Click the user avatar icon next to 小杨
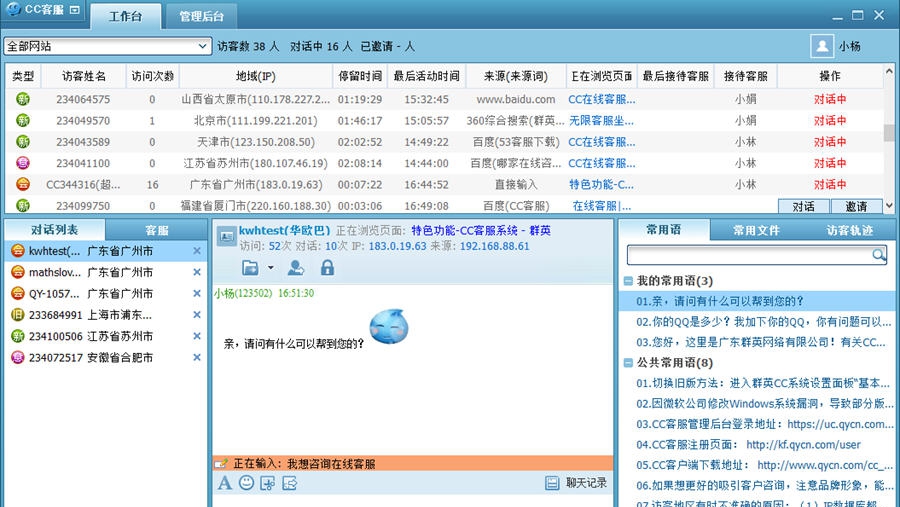 (822, 46)
